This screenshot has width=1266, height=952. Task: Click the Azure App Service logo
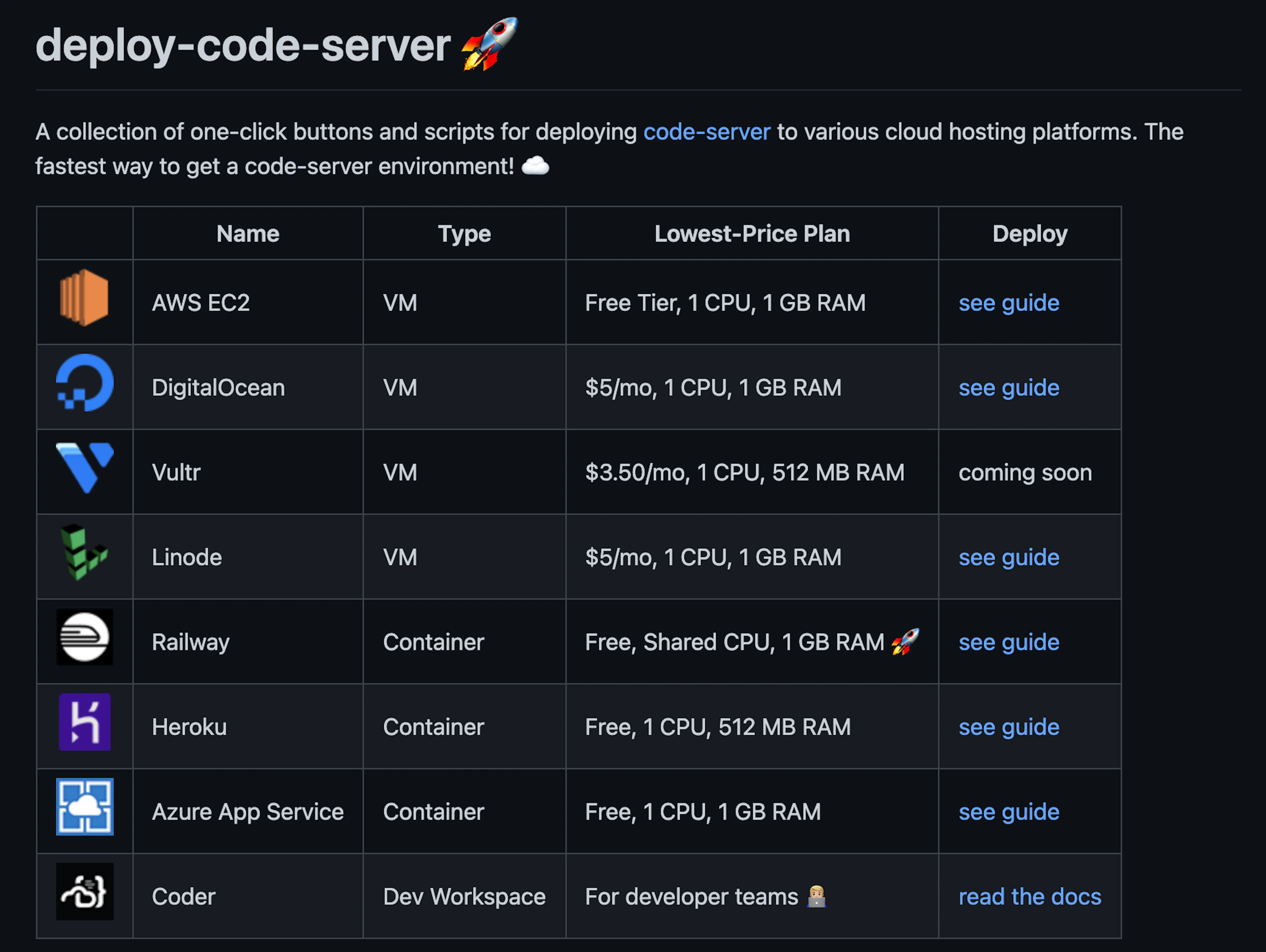click(x=85, y=807)
